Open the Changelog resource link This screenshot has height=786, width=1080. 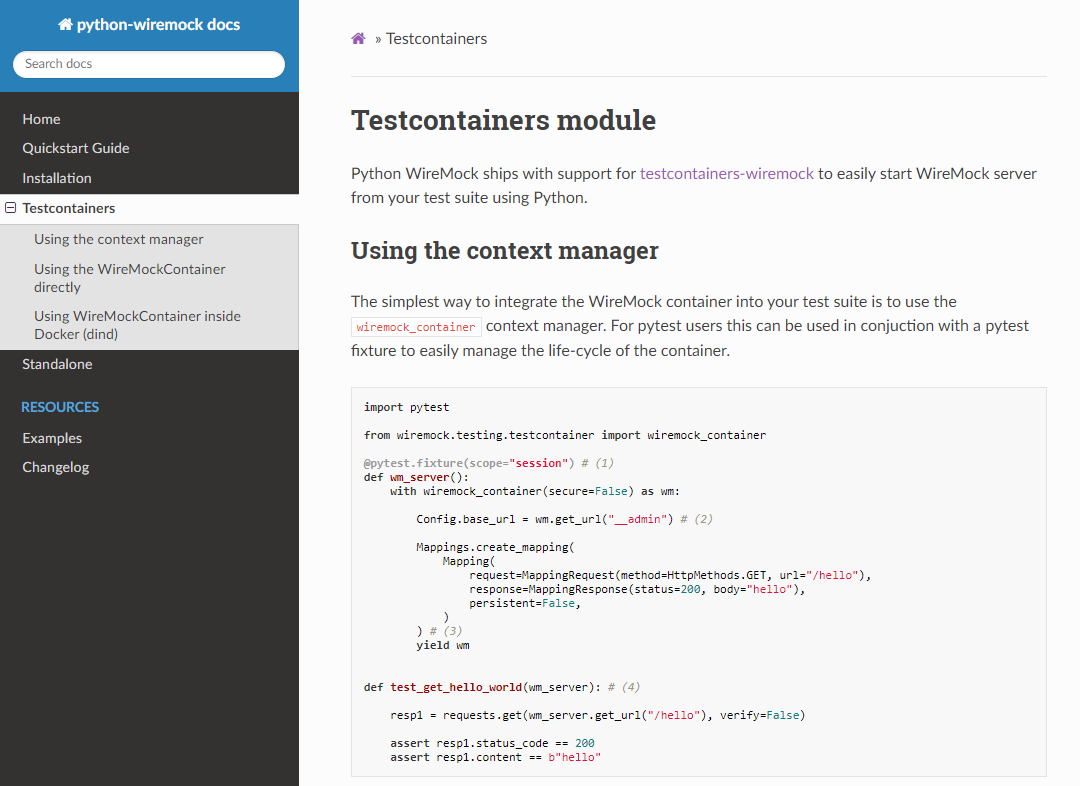click(x=56, y=467)
